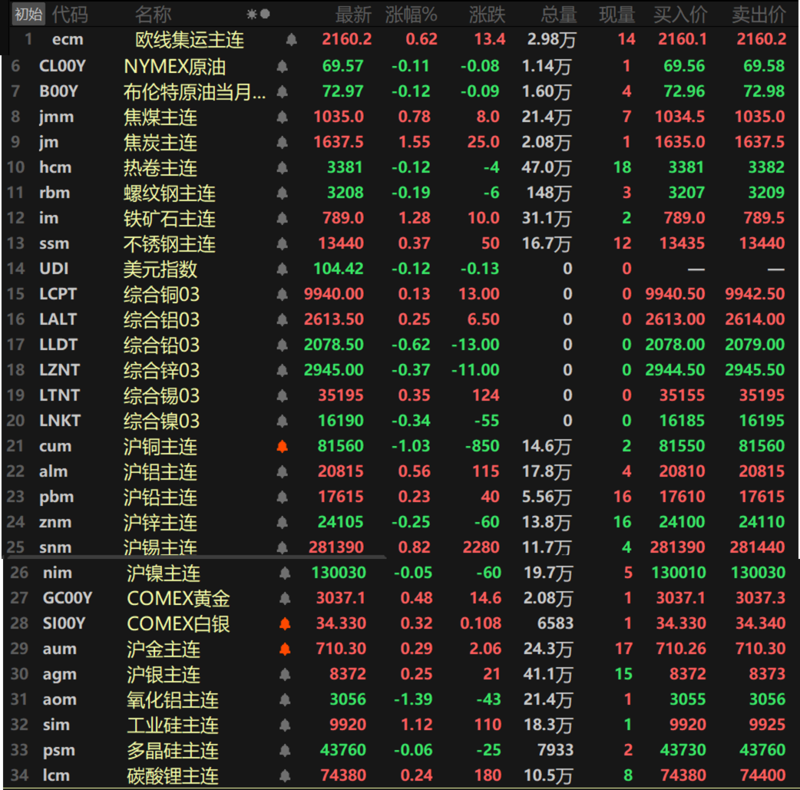Click the bell icon for 碳酸锂主连
This screenshot has height=790, width=800.
pos(285,776)
